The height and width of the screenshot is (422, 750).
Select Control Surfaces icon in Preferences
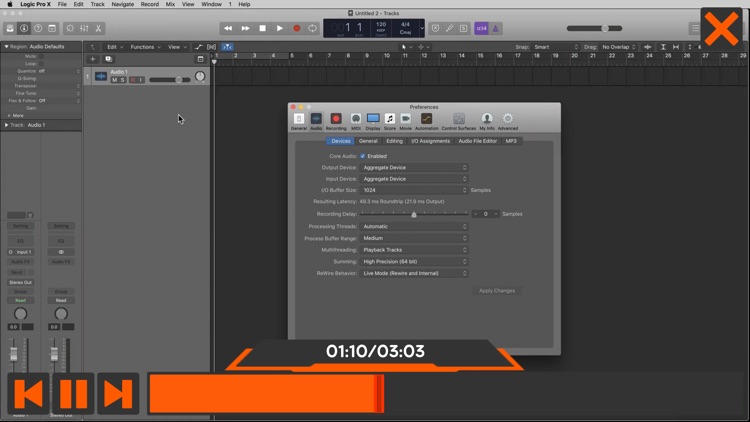(x=459, y=122)
